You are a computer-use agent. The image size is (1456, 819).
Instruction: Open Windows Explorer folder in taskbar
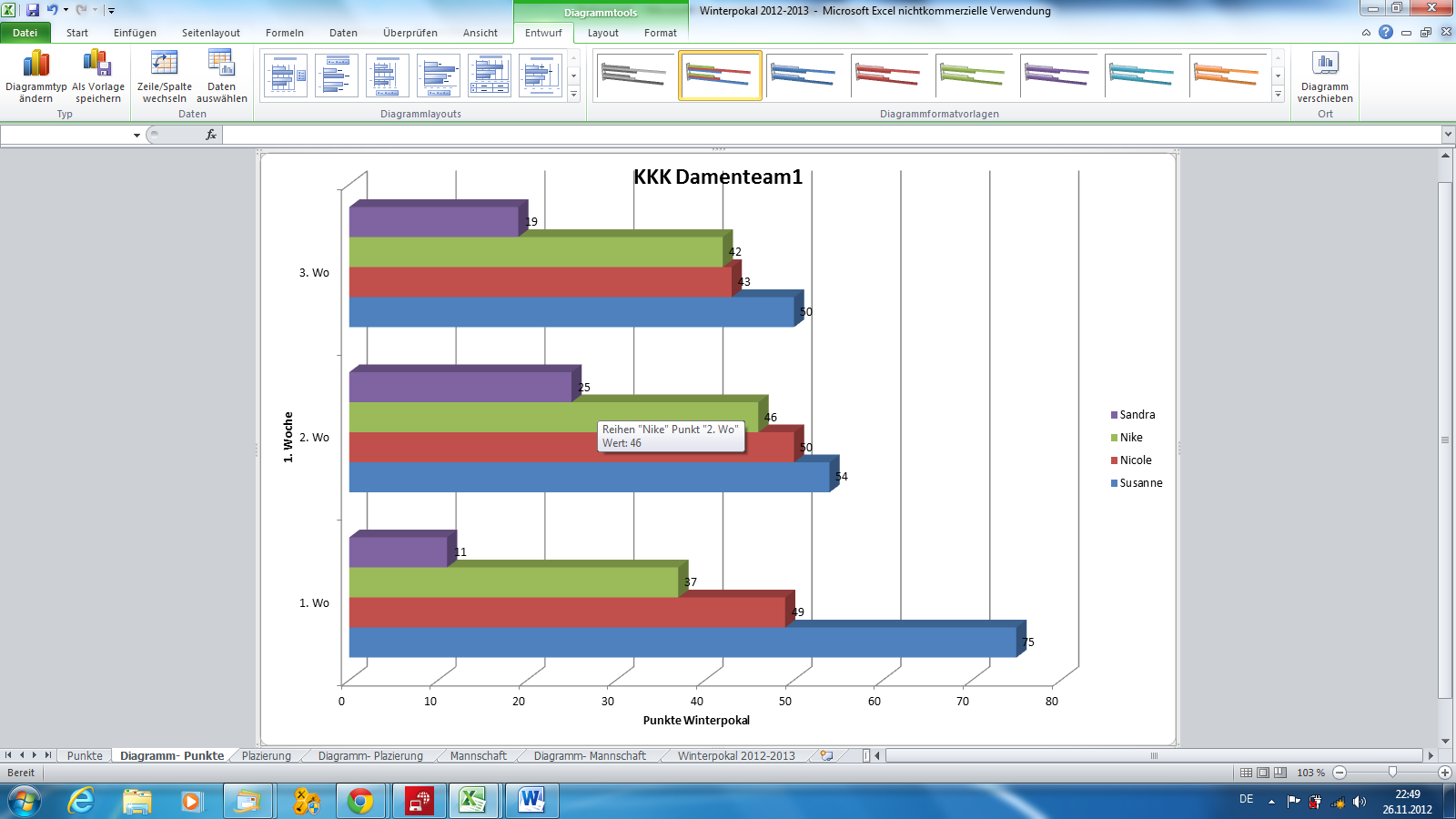coord(136,801)
